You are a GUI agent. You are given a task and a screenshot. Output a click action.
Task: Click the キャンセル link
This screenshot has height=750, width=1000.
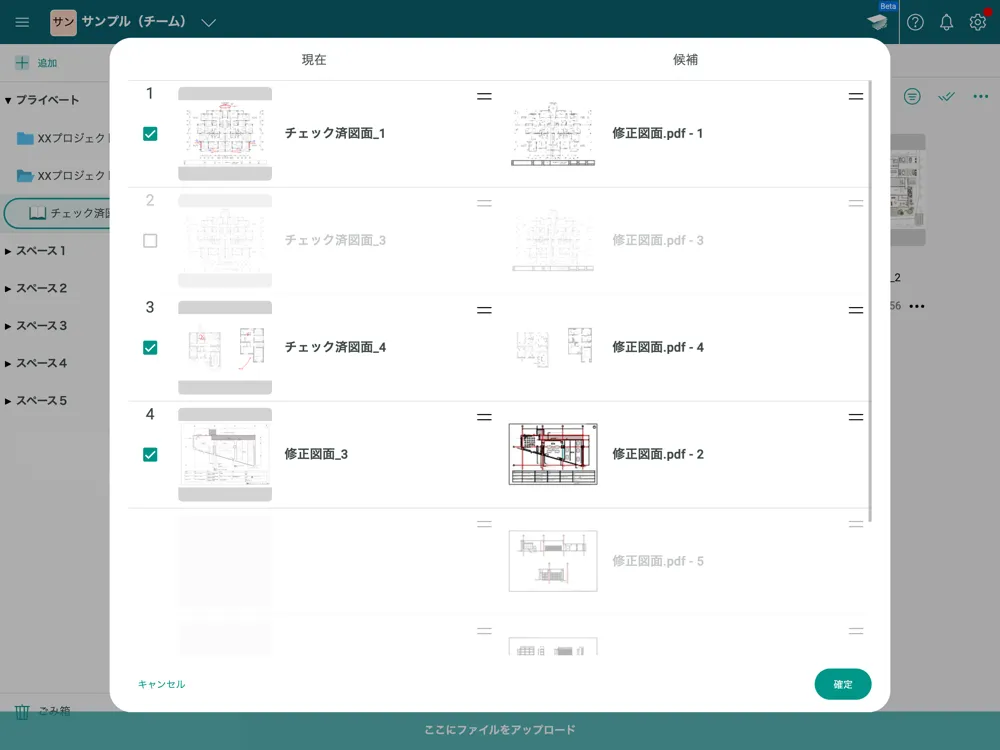[161, 684]
